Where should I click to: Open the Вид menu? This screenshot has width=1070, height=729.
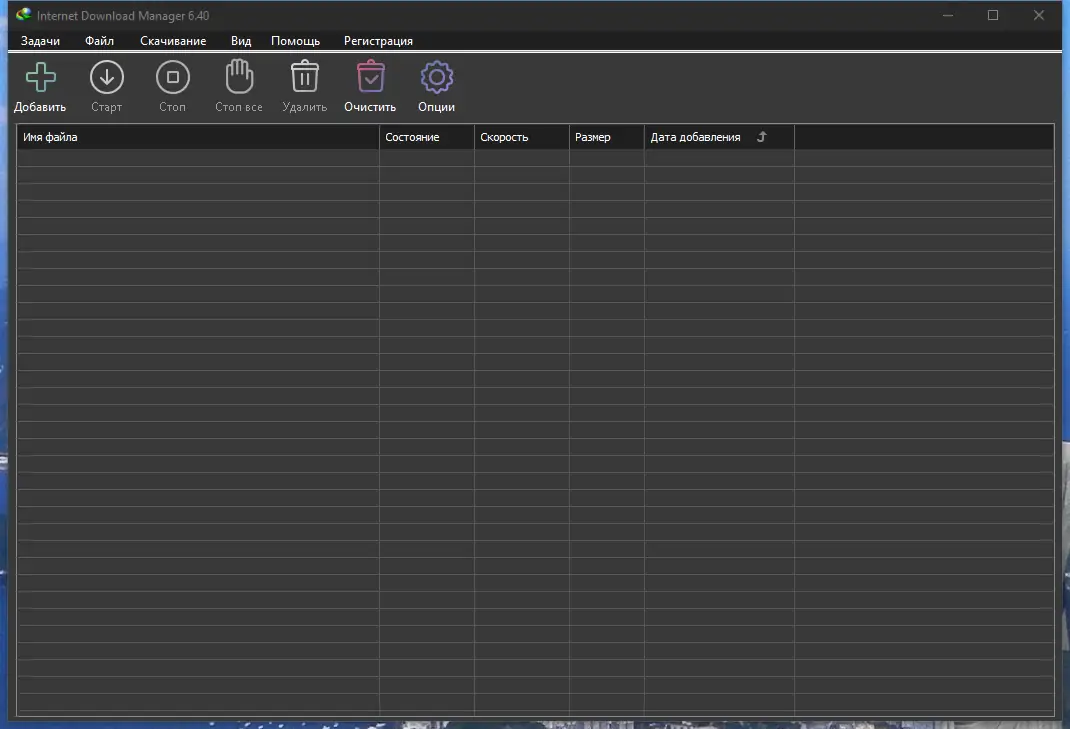(x=241, y=41)
